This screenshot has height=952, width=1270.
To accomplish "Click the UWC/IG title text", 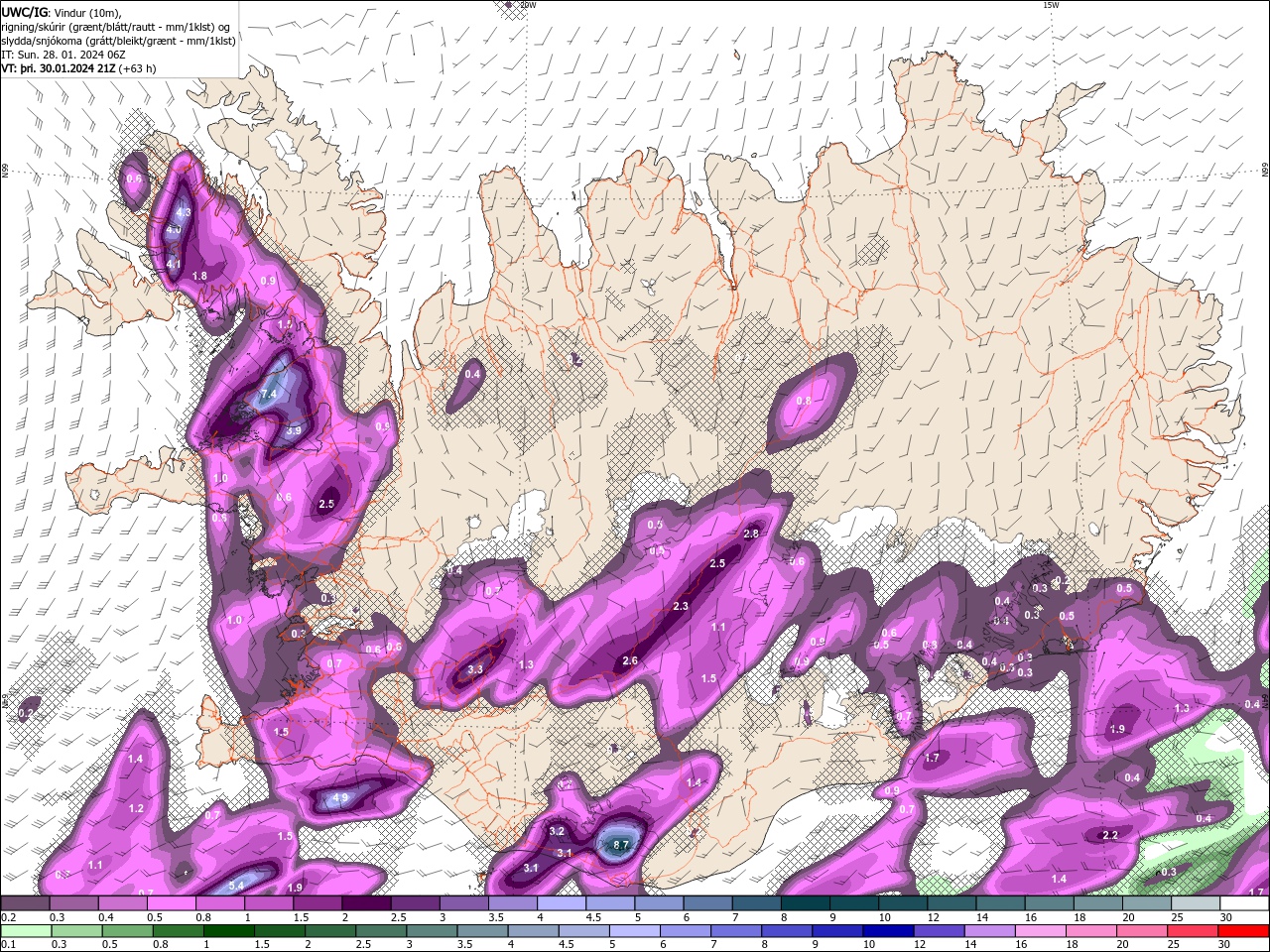I will tap(26, 11).
